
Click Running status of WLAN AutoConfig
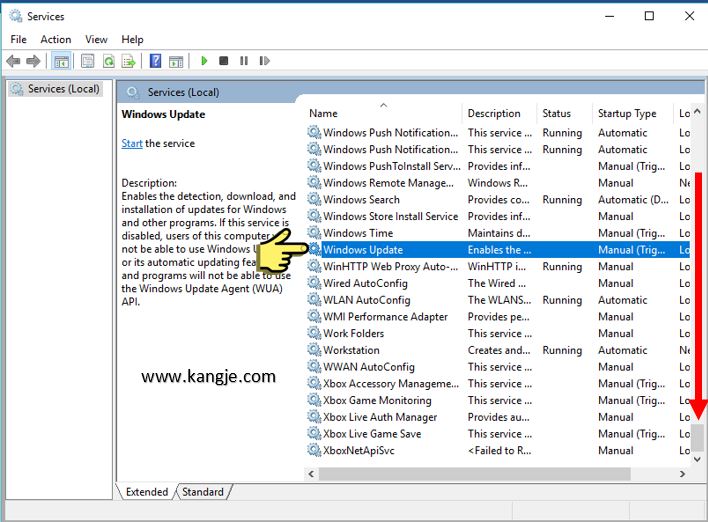tap(562, 300)
